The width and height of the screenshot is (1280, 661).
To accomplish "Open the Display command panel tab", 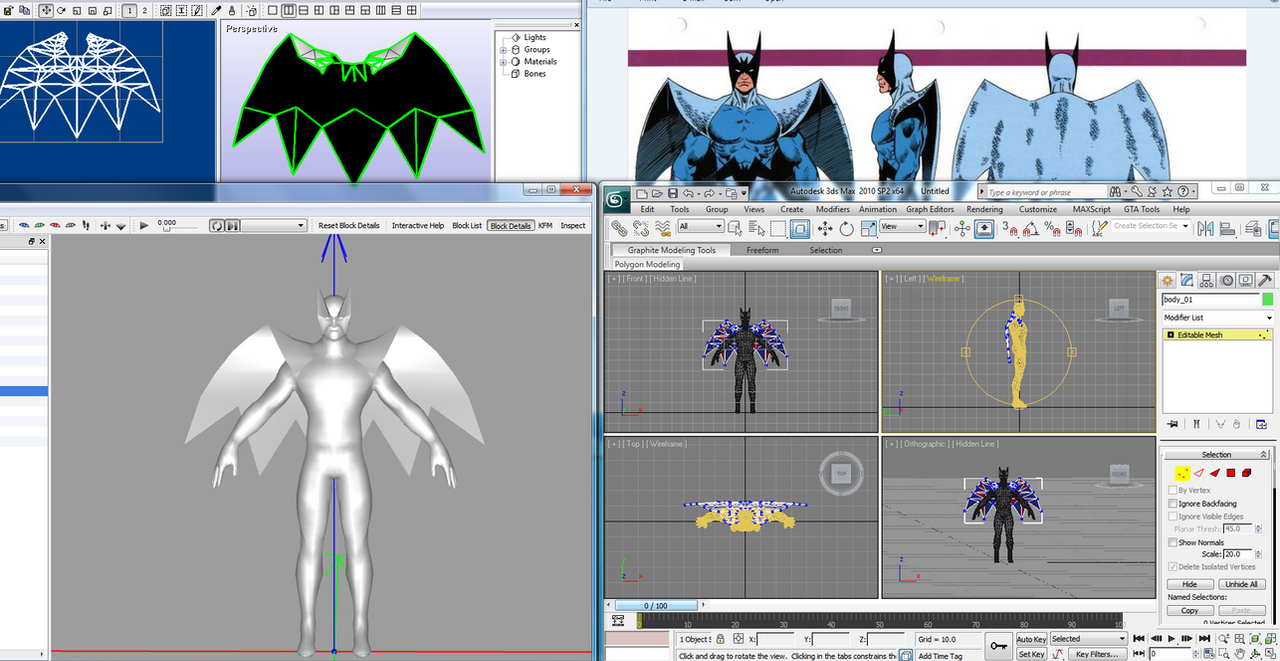I will (1246, 280).
